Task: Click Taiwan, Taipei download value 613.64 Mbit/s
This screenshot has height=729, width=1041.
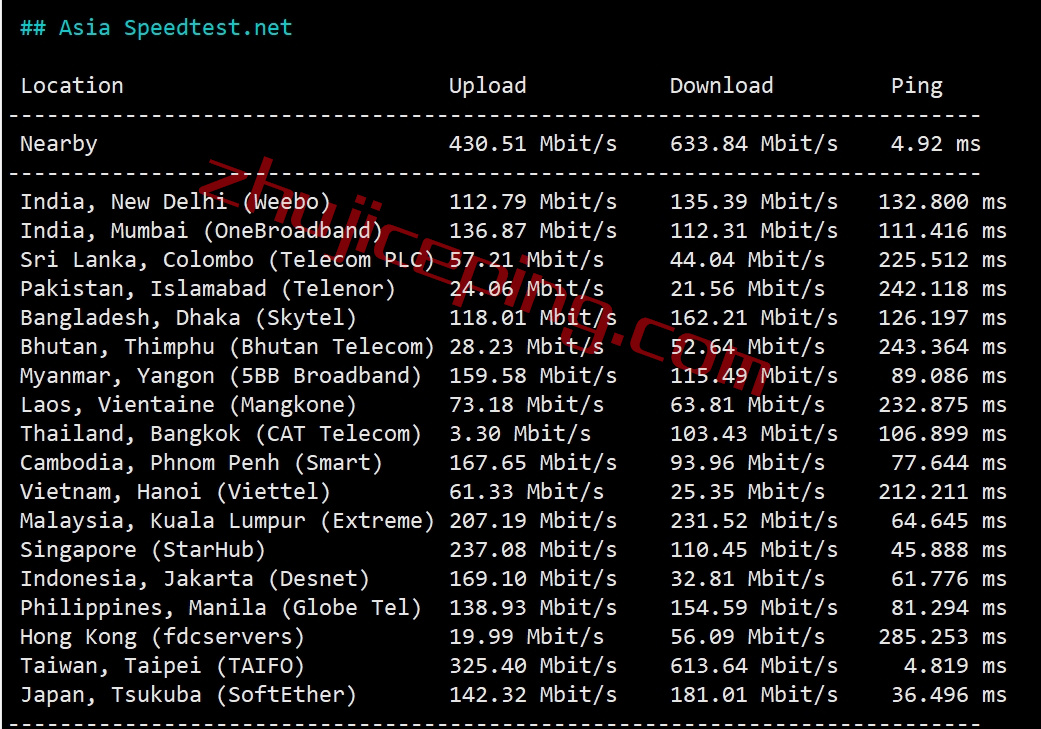Action: pyautogui.click(x=753, y=666)
